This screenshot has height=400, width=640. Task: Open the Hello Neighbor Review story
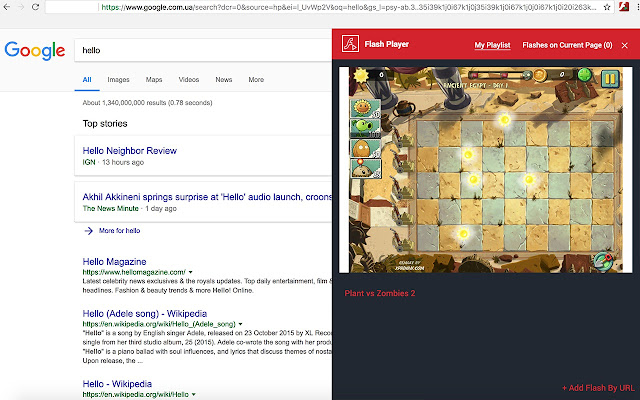(x=129, y=151)
